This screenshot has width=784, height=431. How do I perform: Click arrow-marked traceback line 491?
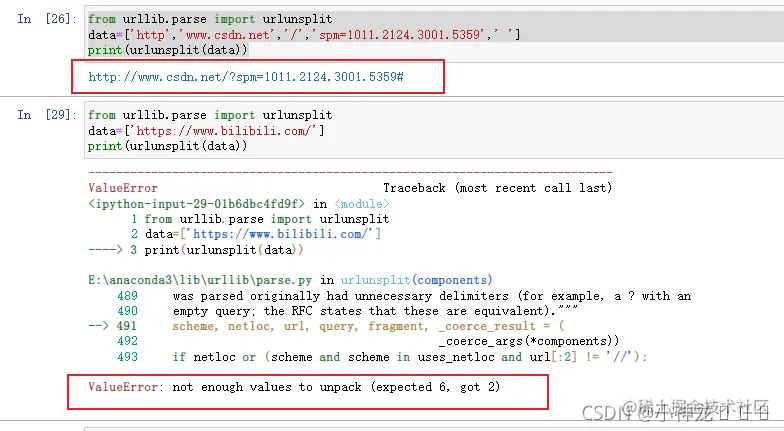click(x=326, y=326)
